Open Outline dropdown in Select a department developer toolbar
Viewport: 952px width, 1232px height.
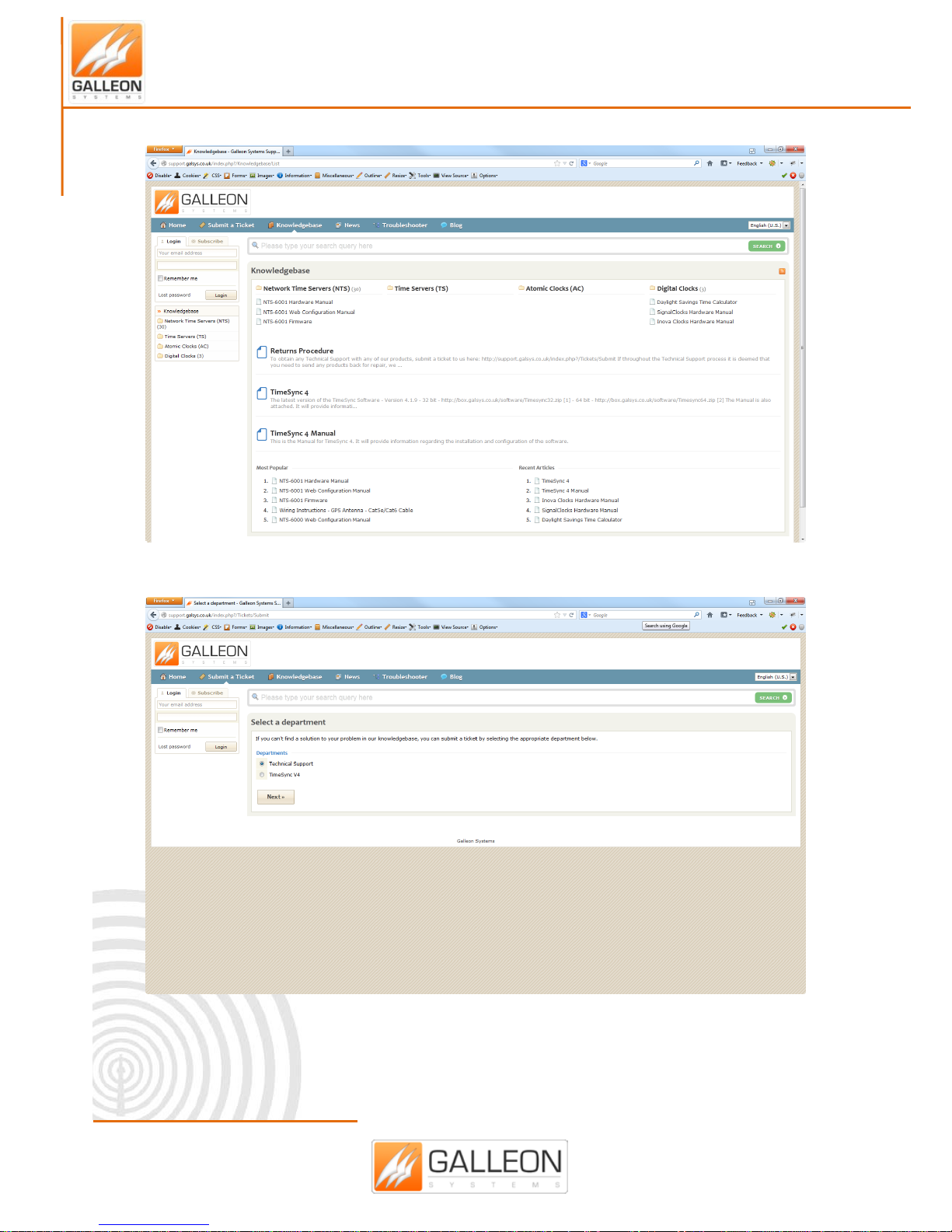pos(369,627)
